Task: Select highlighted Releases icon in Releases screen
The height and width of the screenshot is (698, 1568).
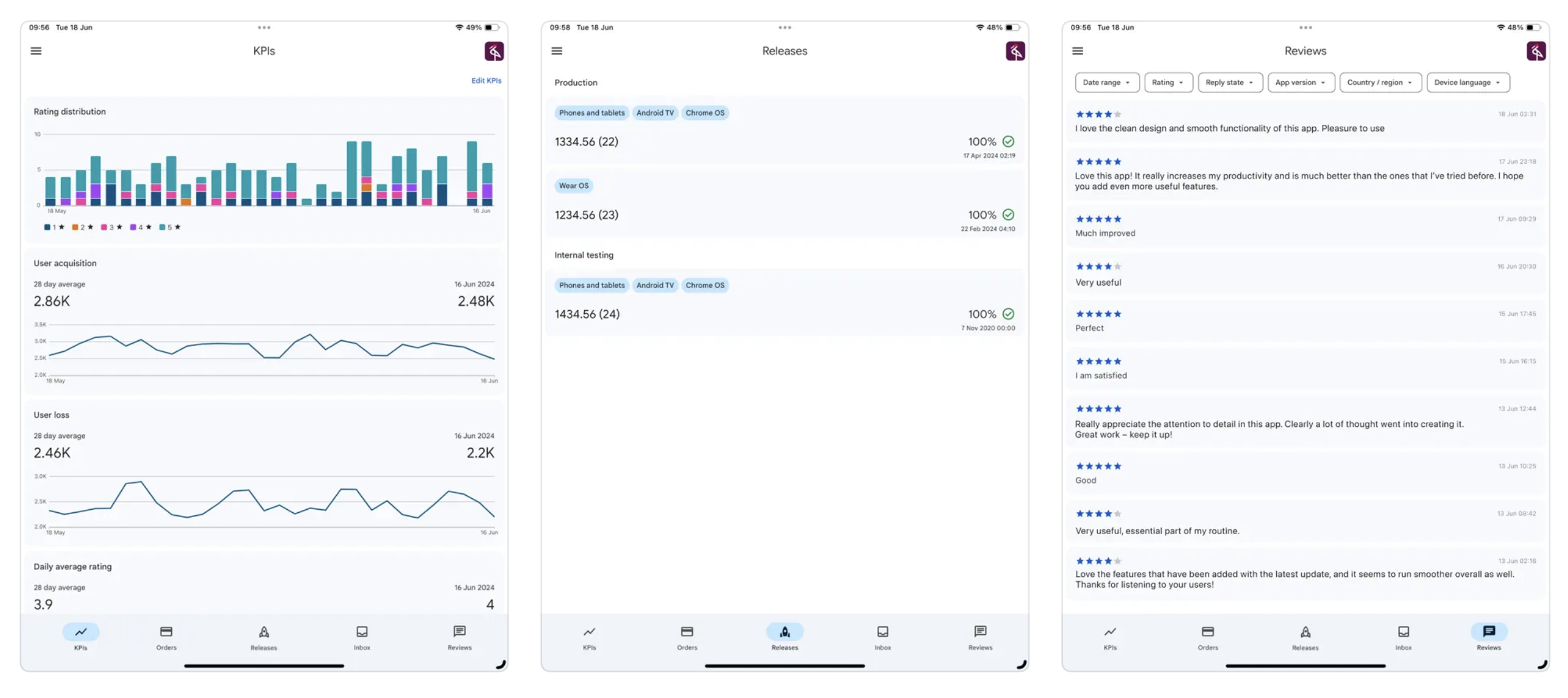Action: pyautogui.click(x=785, y=632)
